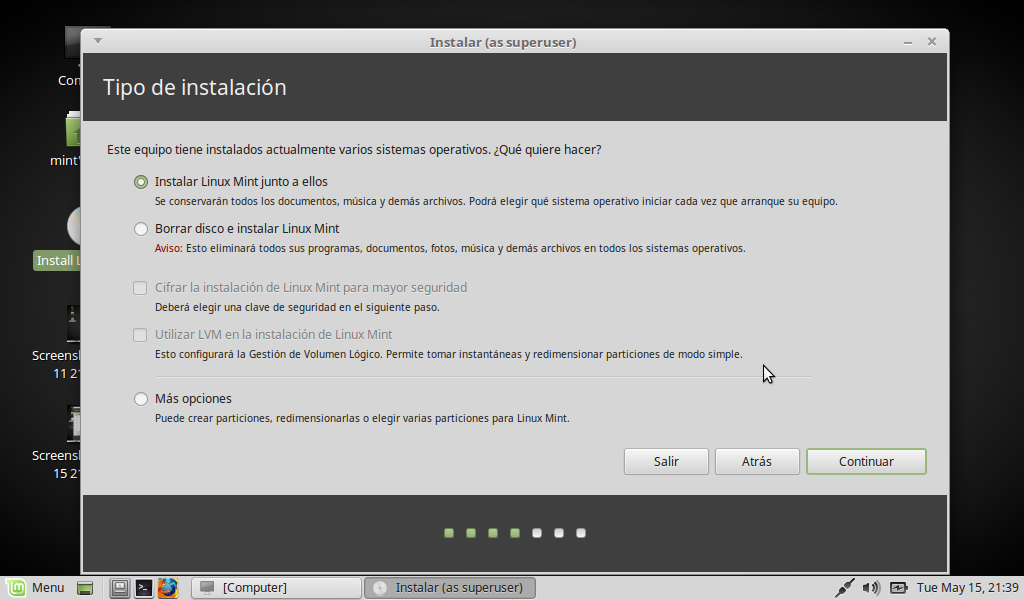The height and width of the screenshot is (600, 1024).
Task: Select 'Instalar Linux Mint junto a ellos'
Action: (x=141, y=182)
